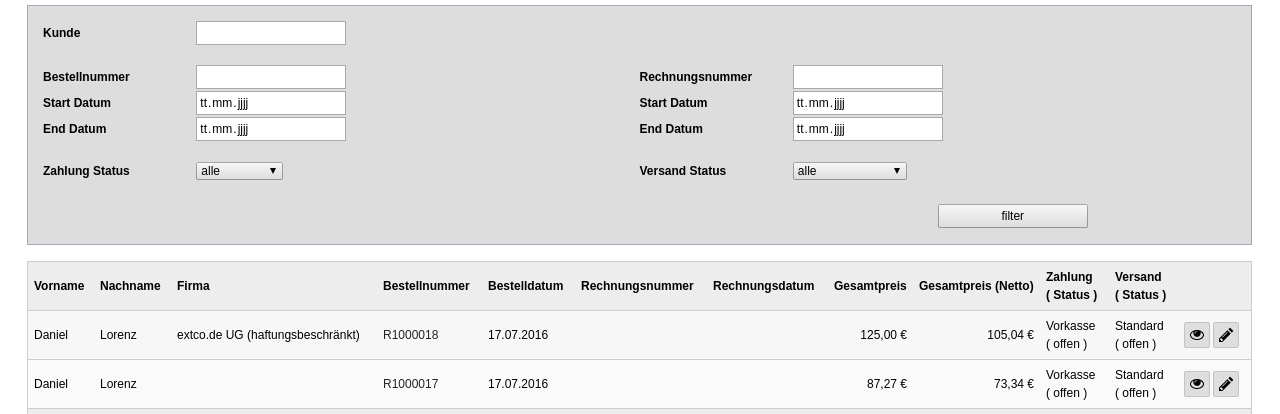Viewport: 1280px width, 414px height.
Task: Set the invoice End Datum field
Action: point(867,129)
